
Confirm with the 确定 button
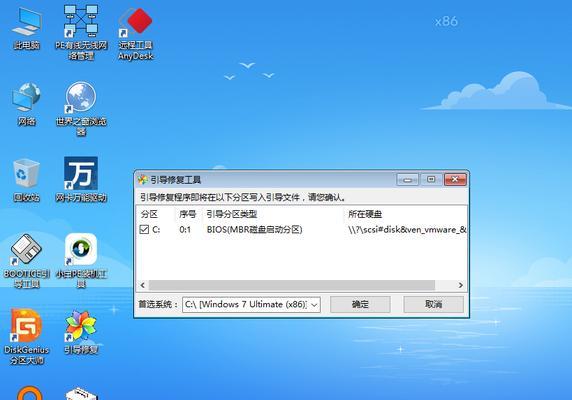coord(360,304)
